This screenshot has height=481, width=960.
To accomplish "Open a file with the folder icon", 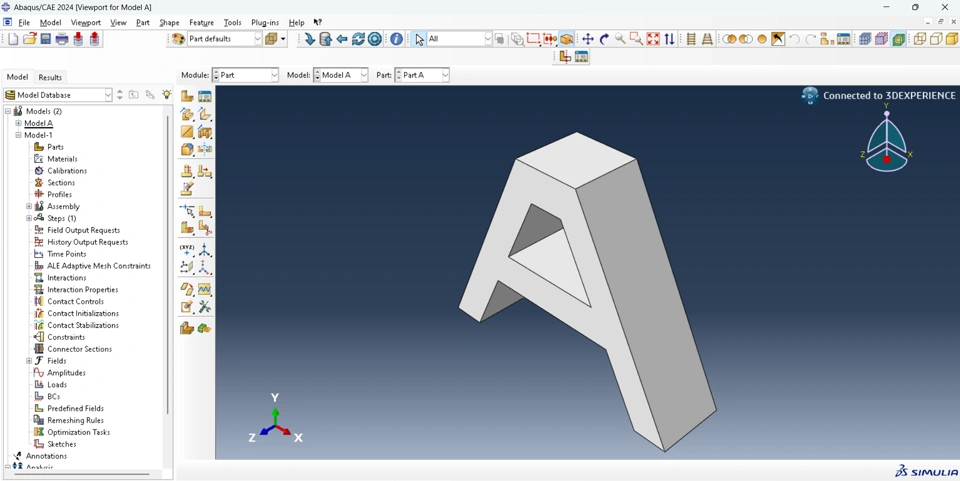I will [29, 39].
